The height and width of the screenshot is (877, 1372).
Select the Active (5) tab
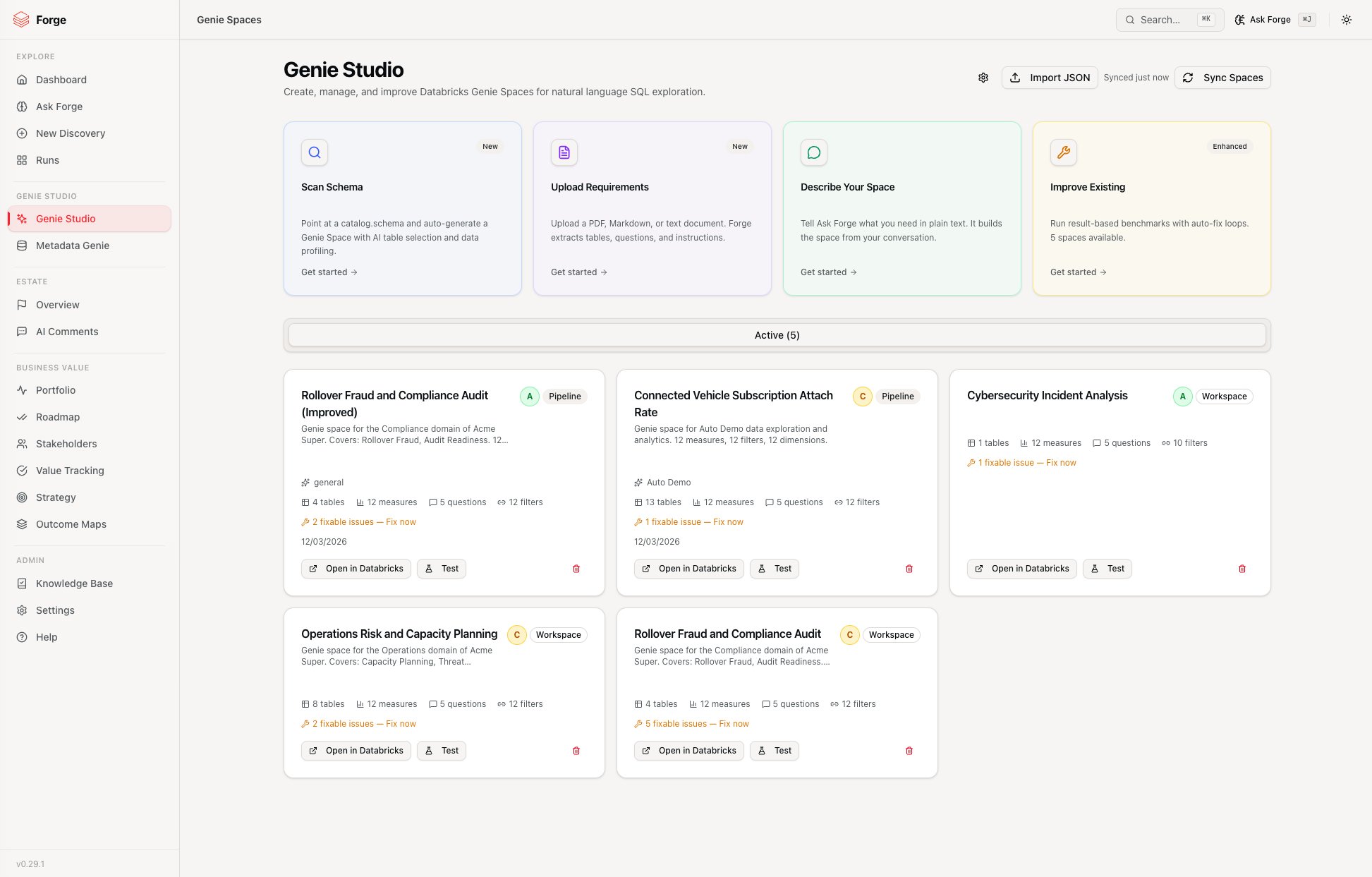[777, 335]
